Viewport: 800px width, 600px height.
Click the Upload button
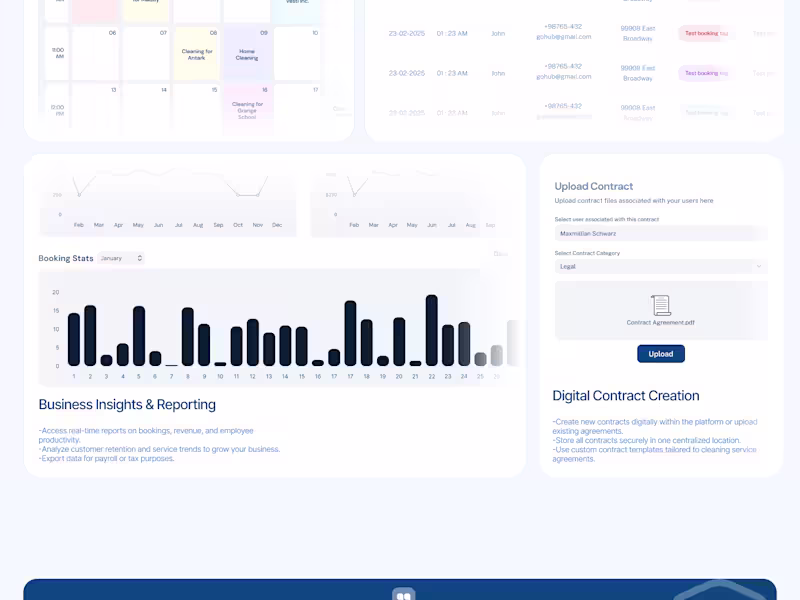[661, 354]
